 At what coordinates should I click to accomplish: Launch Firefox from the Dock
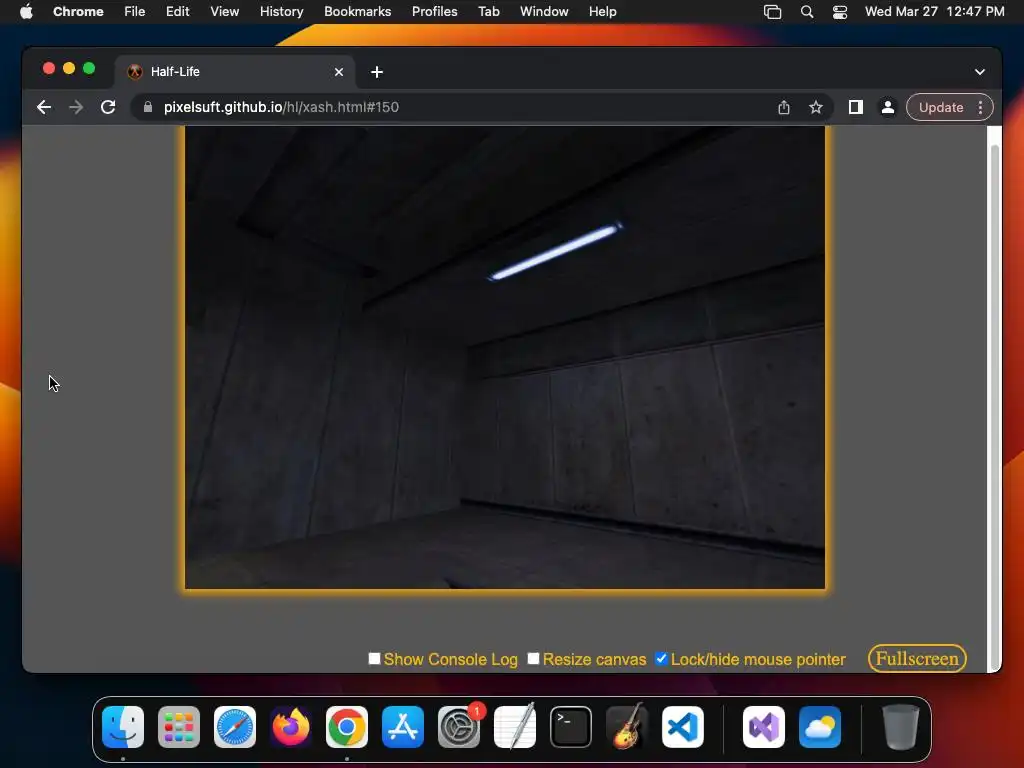click(291, 727)
